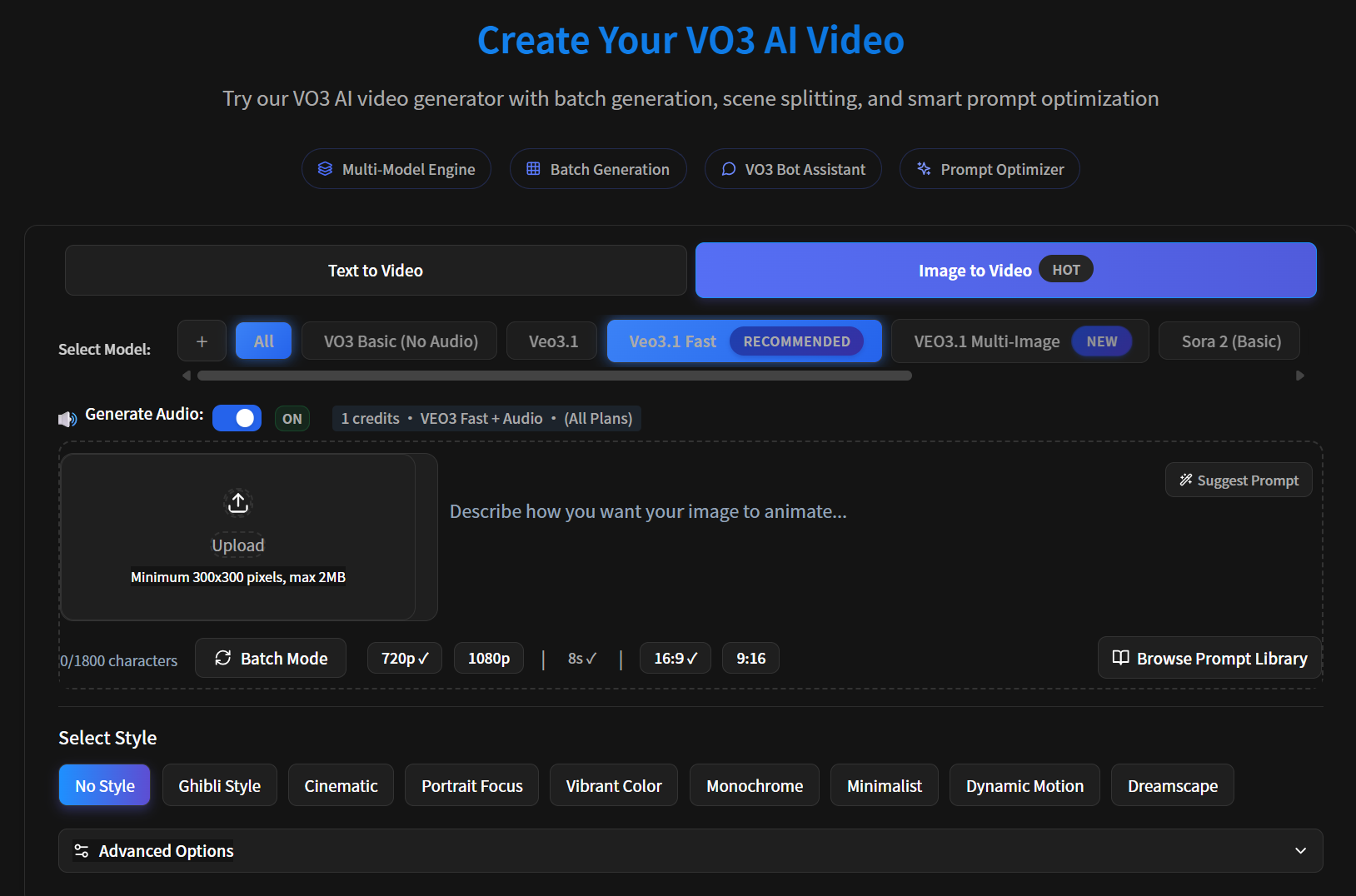This screenshot has height=896, width=1356.
Task: Click the Multi-Model Engine layers icon
Action: (325, 169)
